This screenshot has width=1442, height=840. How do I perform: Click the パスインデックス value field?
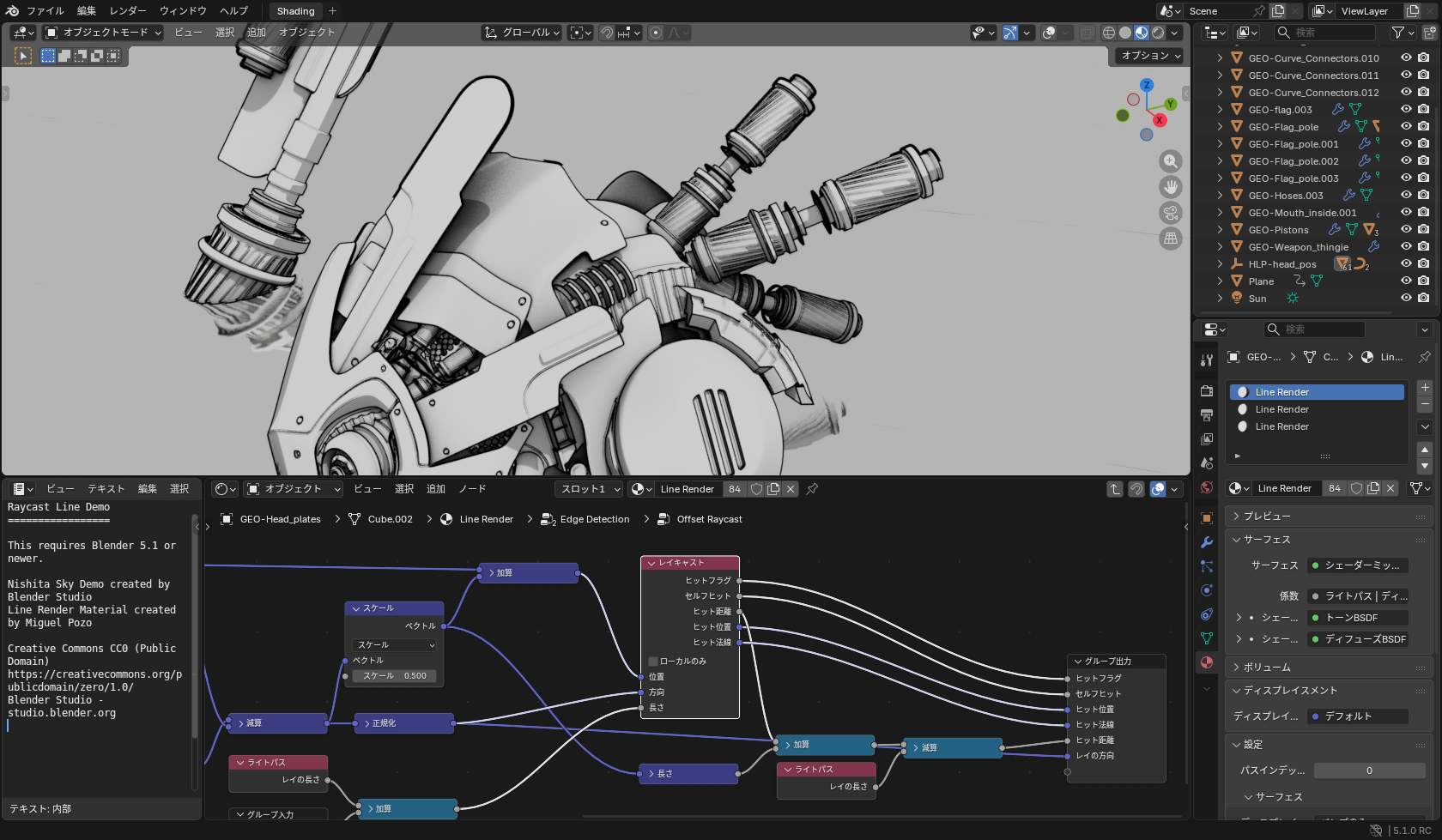(x=1368, y=770)
